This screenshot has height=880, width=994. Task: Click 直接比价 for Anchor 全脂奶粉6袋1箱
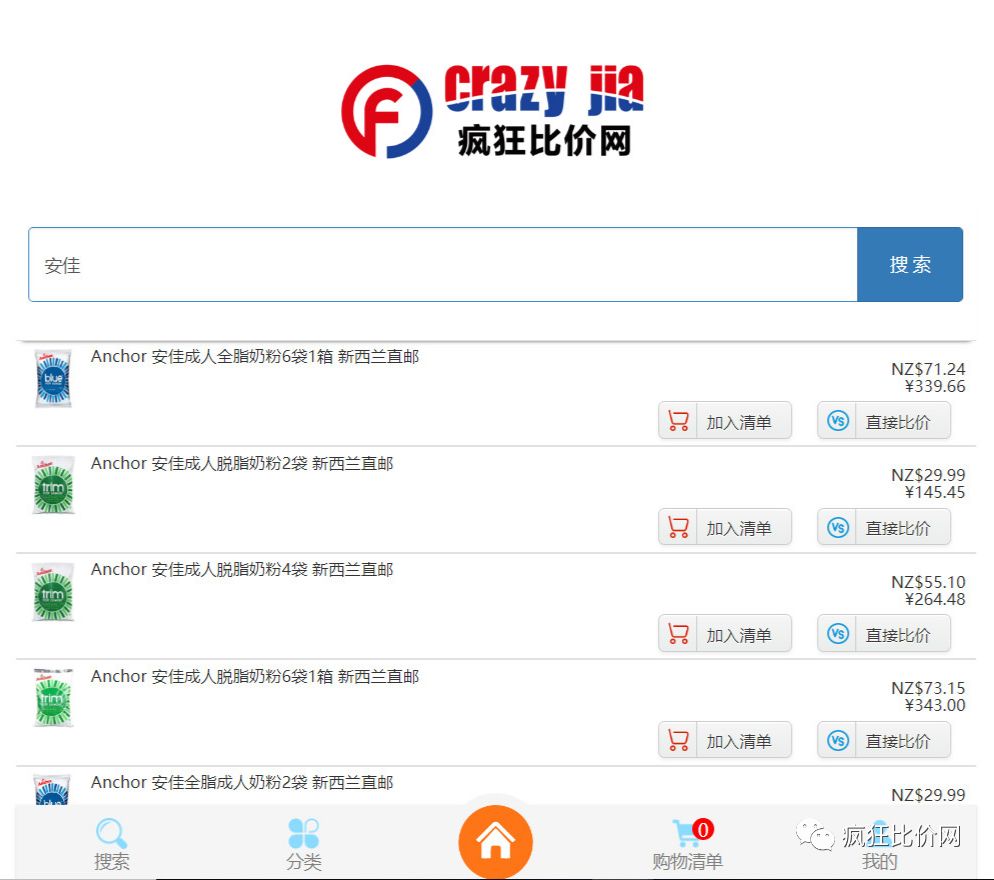pyautogui.click(x=899, y=420)
